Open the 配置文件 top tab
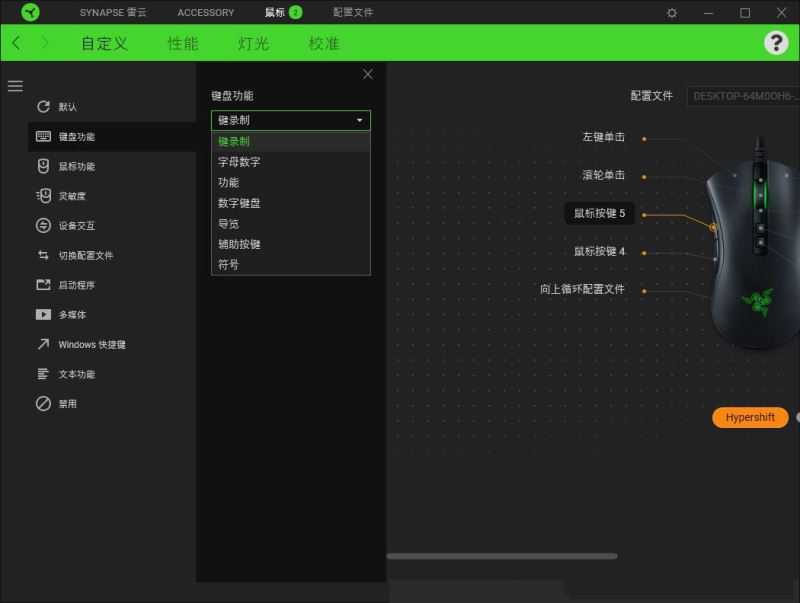 [353, 12]
